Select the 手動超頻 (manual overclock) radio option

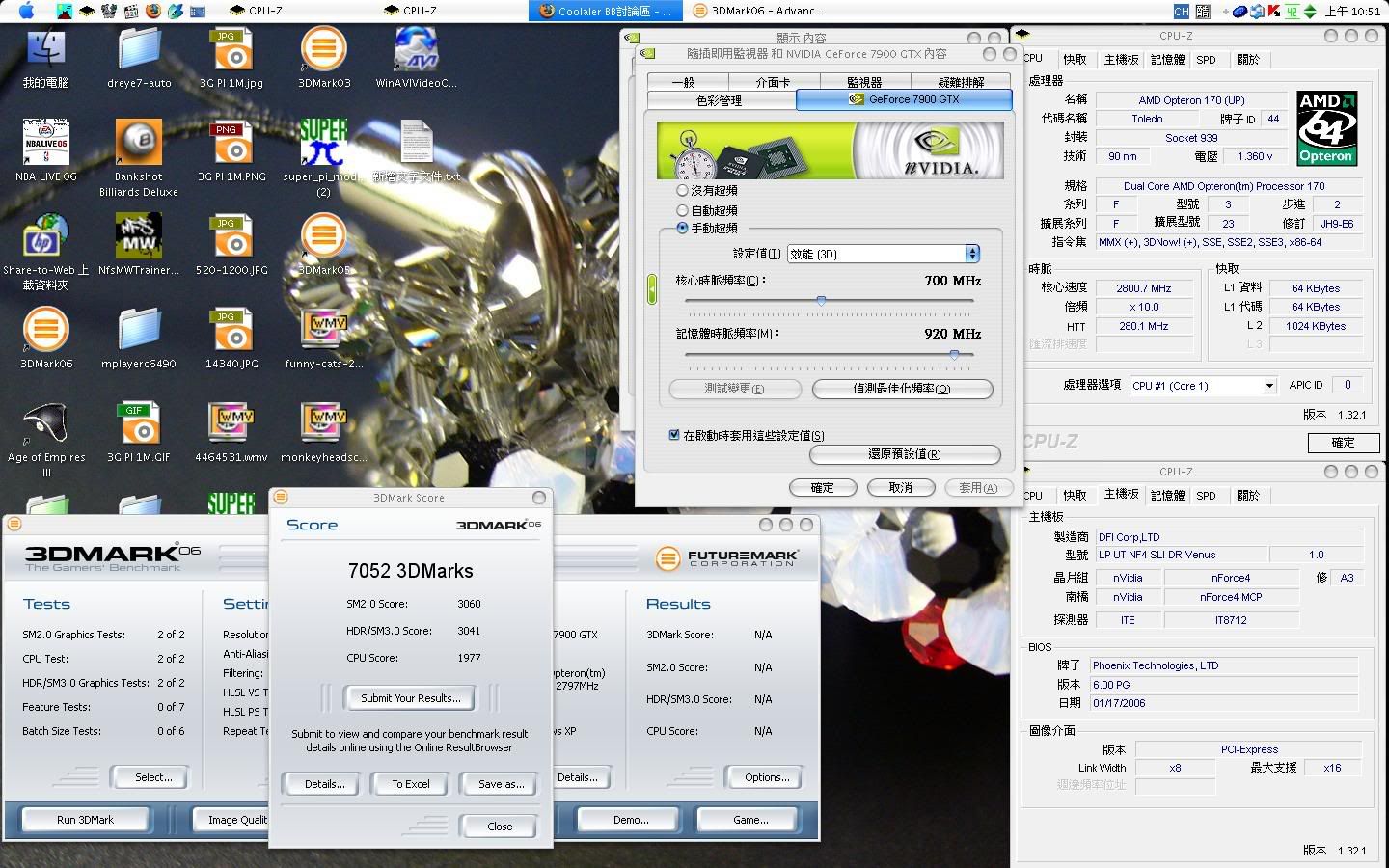coord(683,229)
